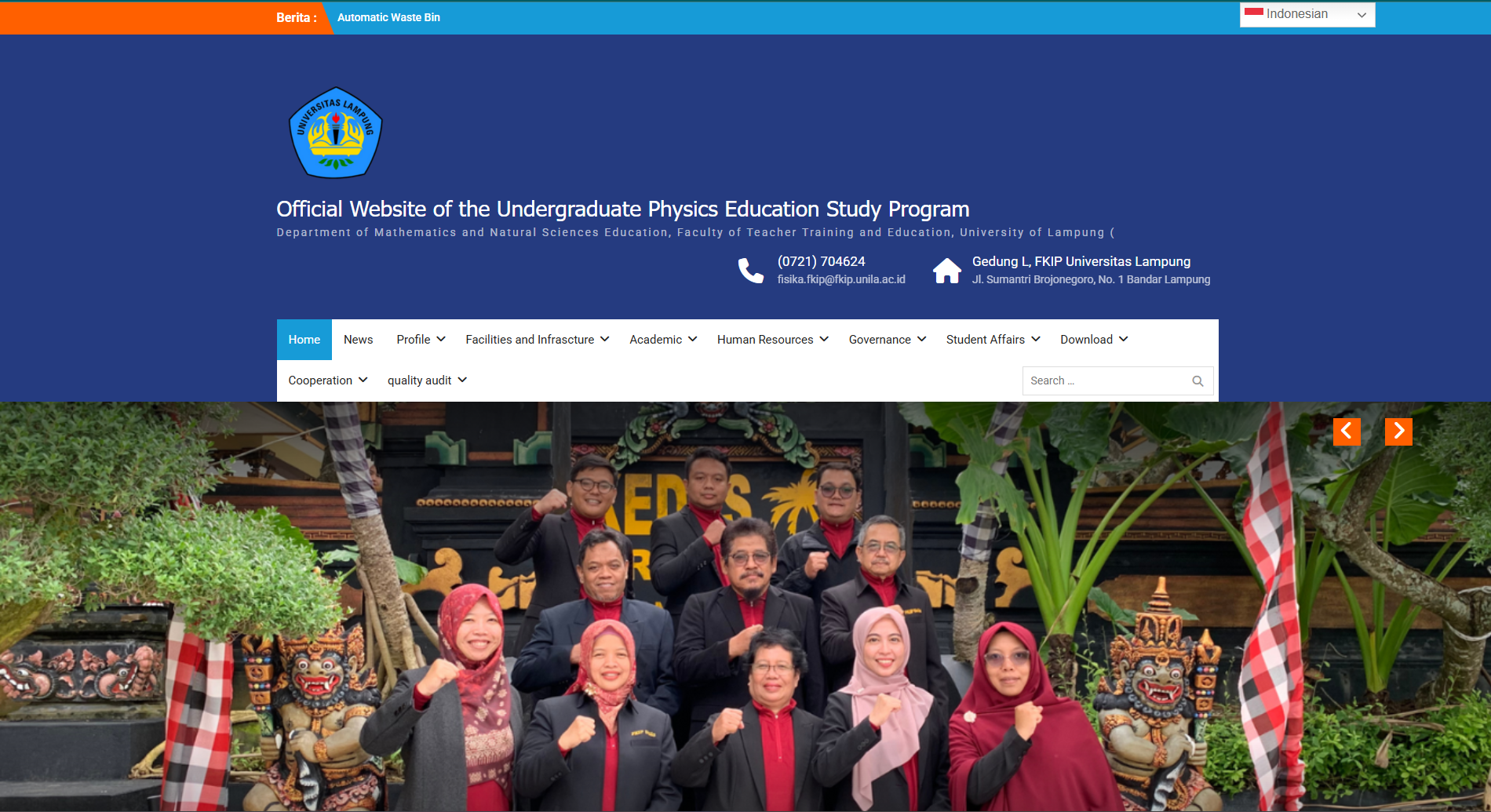The height and width of the screenshot is (812, 1491).
Task: Click inside the Search text field
Action: coord(1105,381)
